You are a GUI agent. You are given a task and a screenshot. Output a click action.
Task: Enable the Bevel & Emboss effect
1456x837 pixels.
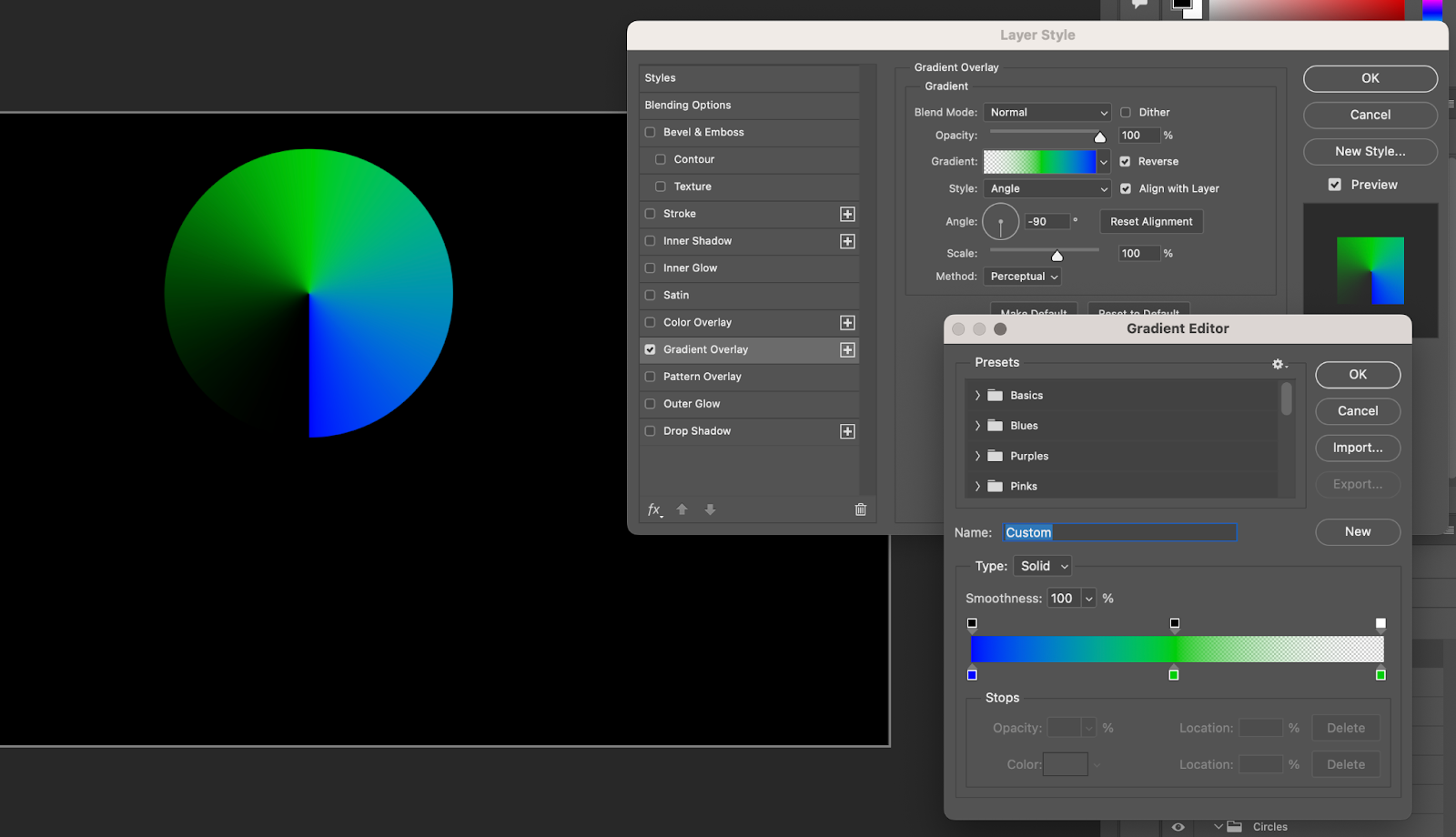point(651,133)
